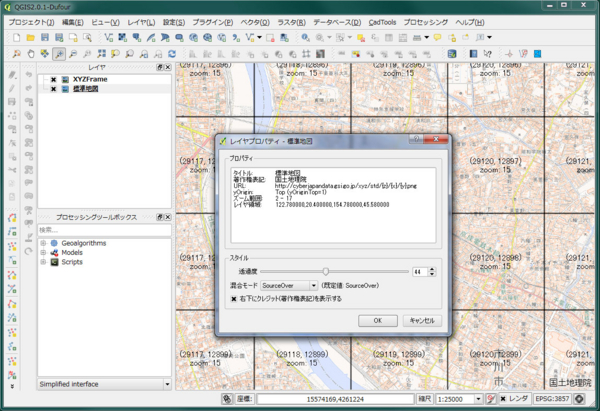Select the XYZFrame layer name
Viewport: 600px width, 411px height.
pos(90,80)
